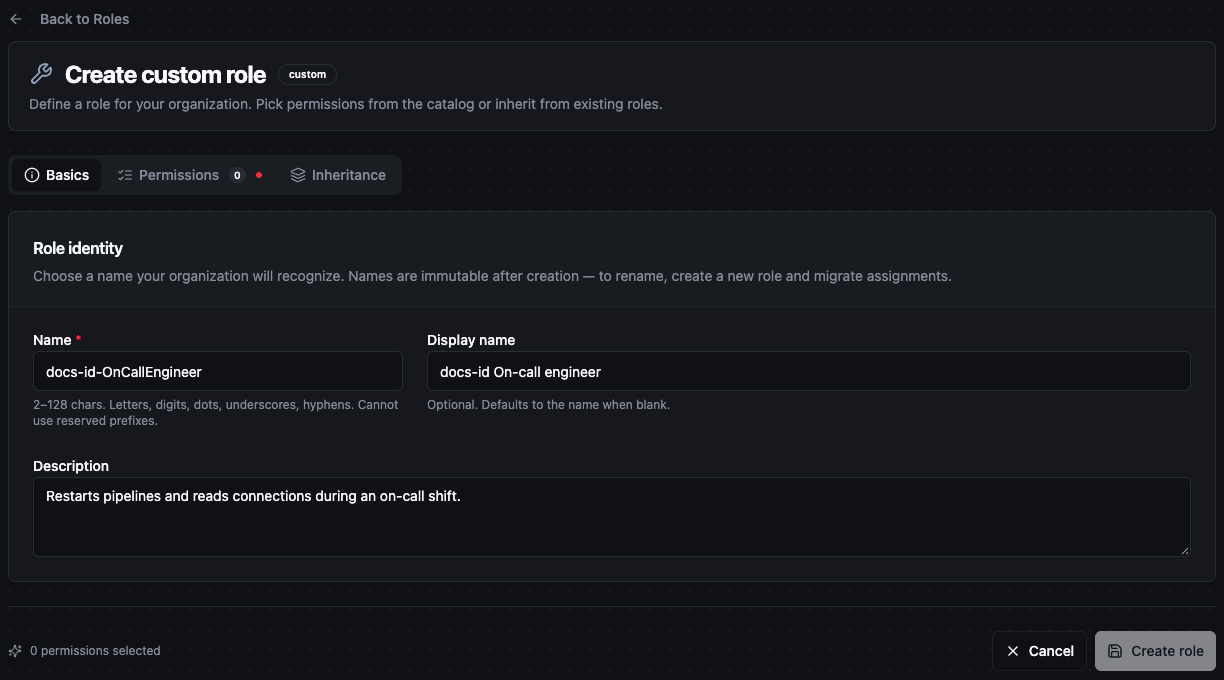Click the Cancel button
The height and width of the screenshot is (680, 1224).
(1039, 651)
